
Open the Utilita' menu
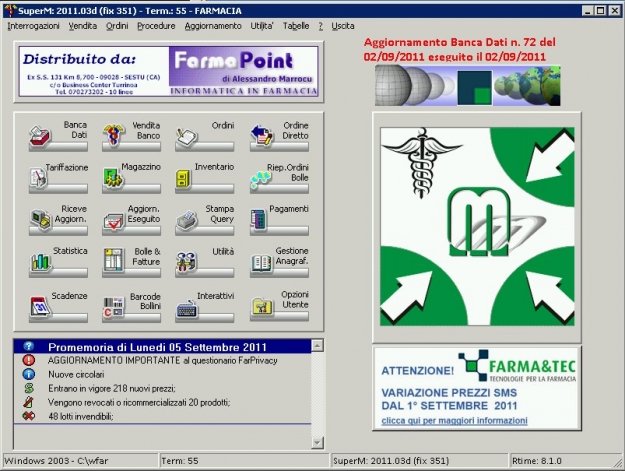tap(262, 26)
